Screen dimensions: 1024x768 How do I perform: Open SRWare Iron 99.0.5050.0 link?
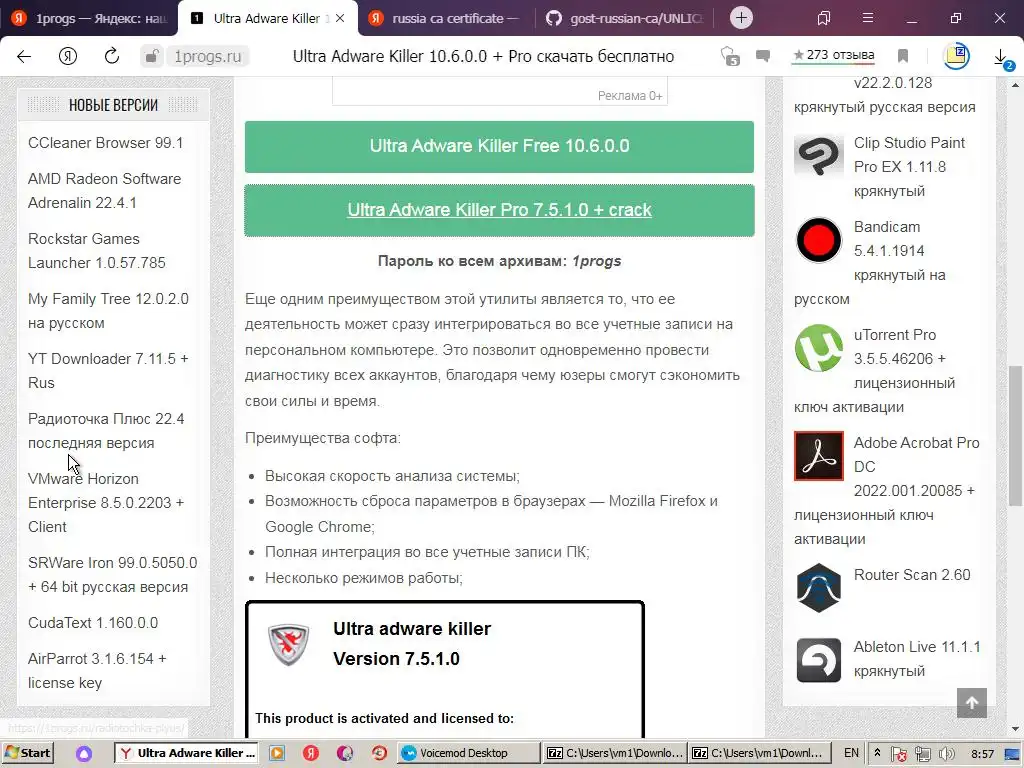[x=112, y=575]
